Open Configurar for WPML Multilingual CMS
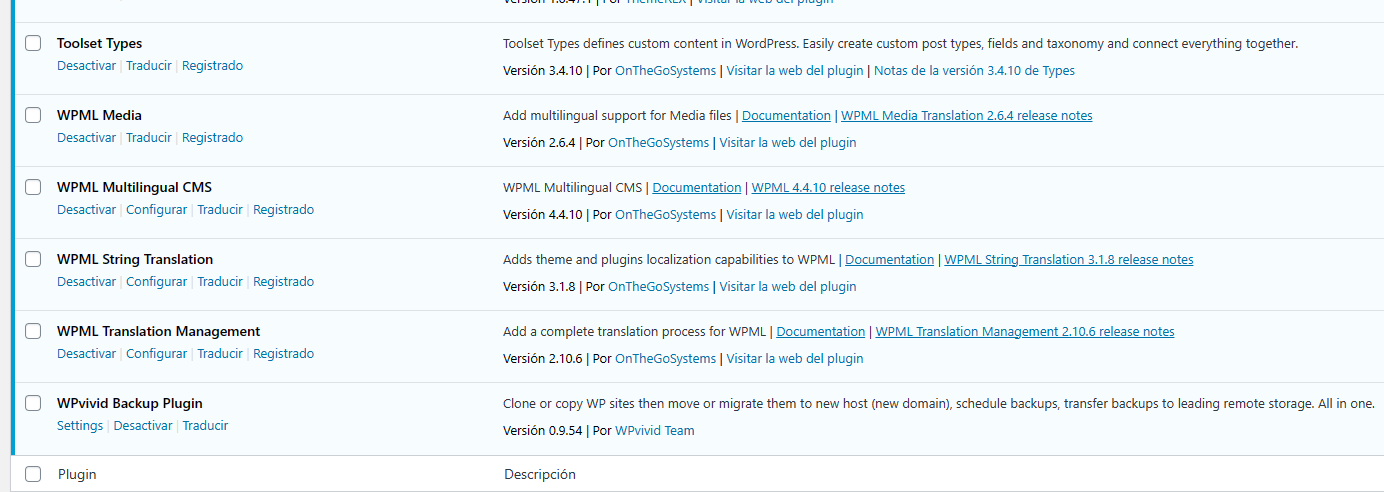Image resolution: width=1384 pixels, height=492 pixels. 156,210
